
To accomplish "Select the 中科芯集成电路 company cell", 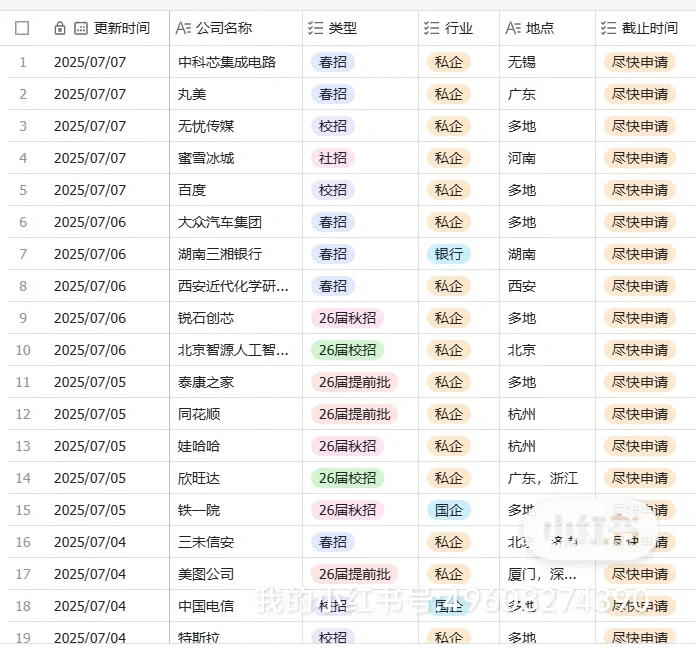I will (236, 62).
